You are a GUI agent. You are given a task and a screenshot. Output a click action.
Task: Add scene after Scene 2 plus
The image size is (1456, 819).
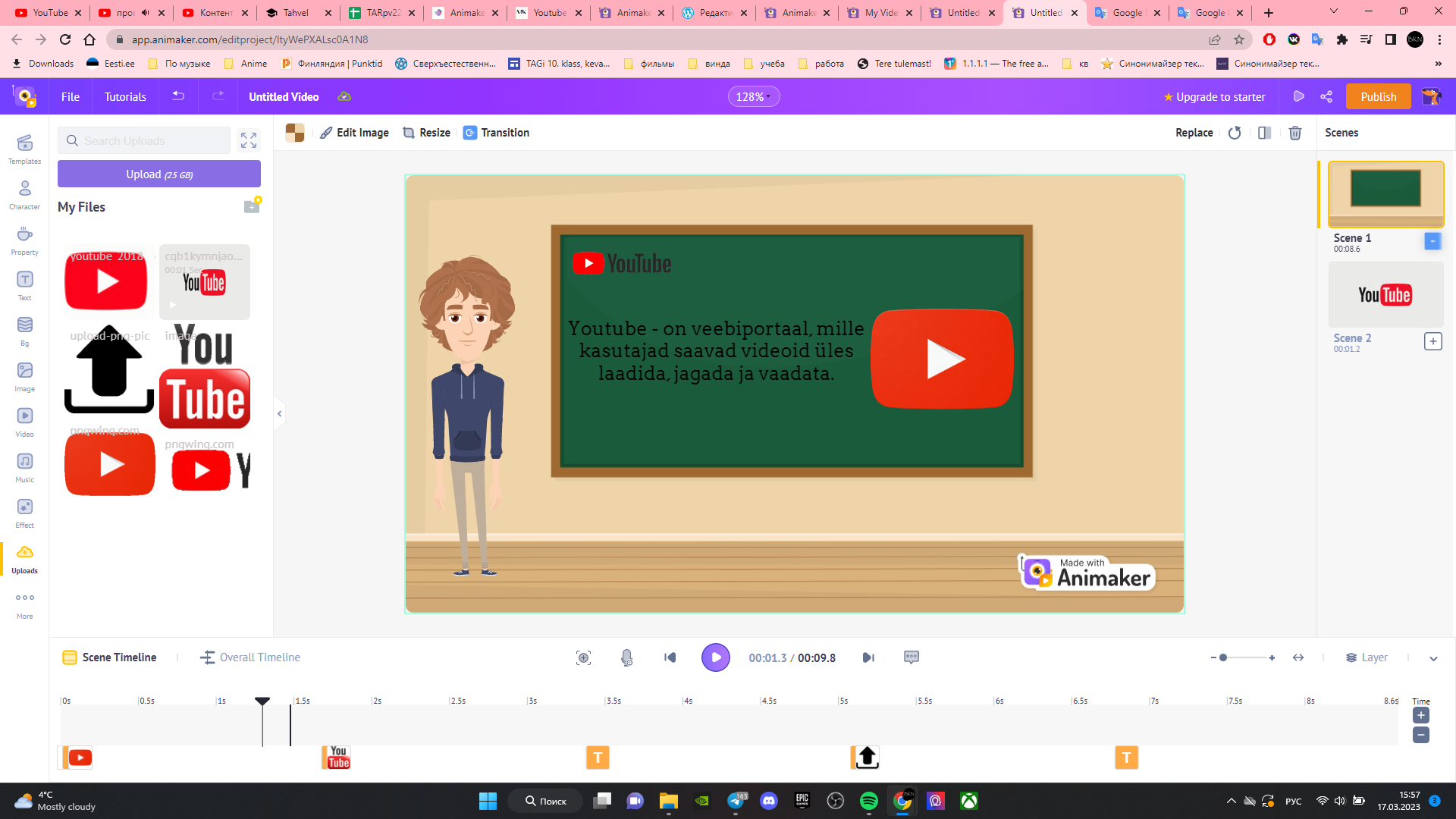tap(1432, 341)
